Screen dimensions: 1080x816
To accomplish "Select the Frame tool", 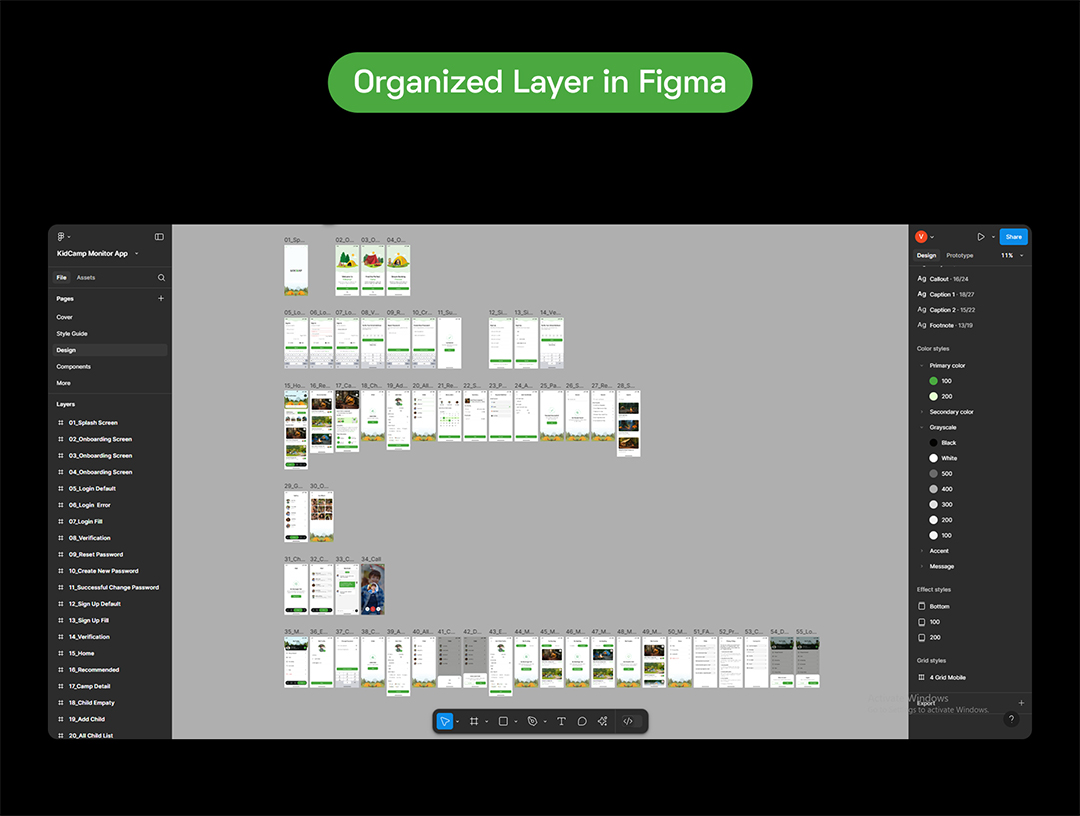I will pyautogui.click(x=474, y=721).
